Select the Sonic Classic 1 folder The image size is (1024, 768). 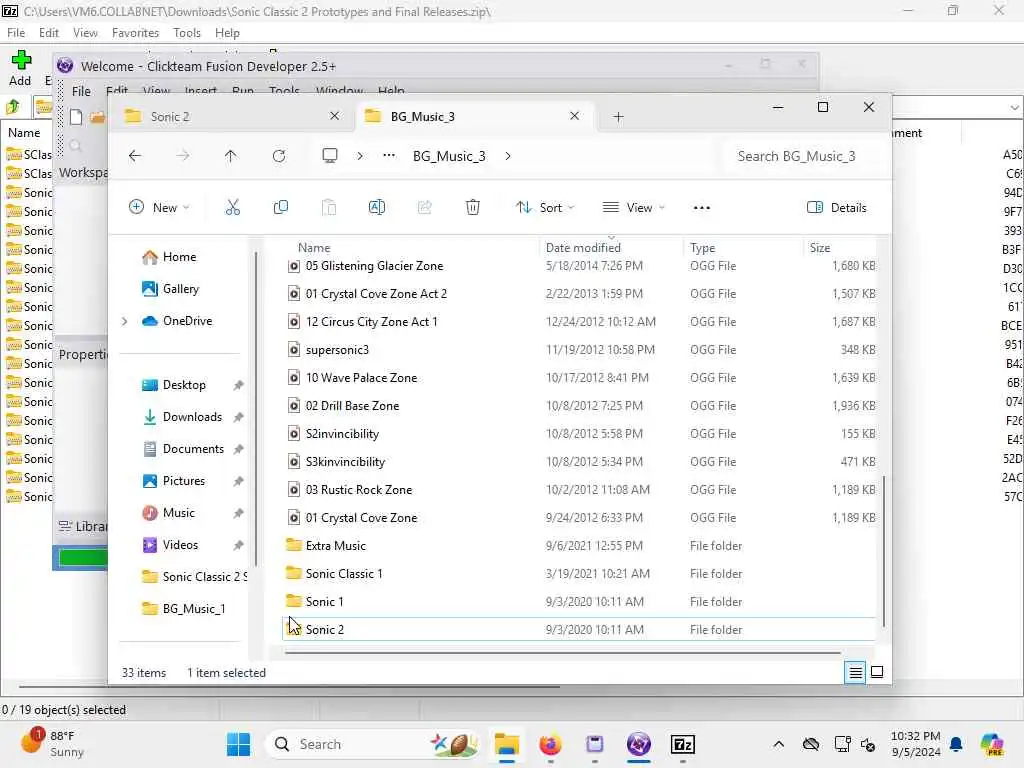point(580,574)
